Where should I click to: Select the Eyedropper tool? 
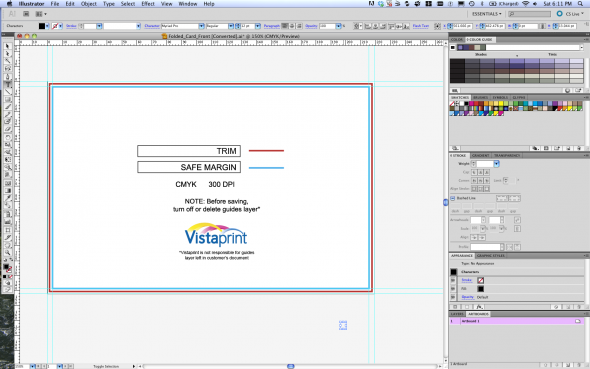[x=8, y=198]
